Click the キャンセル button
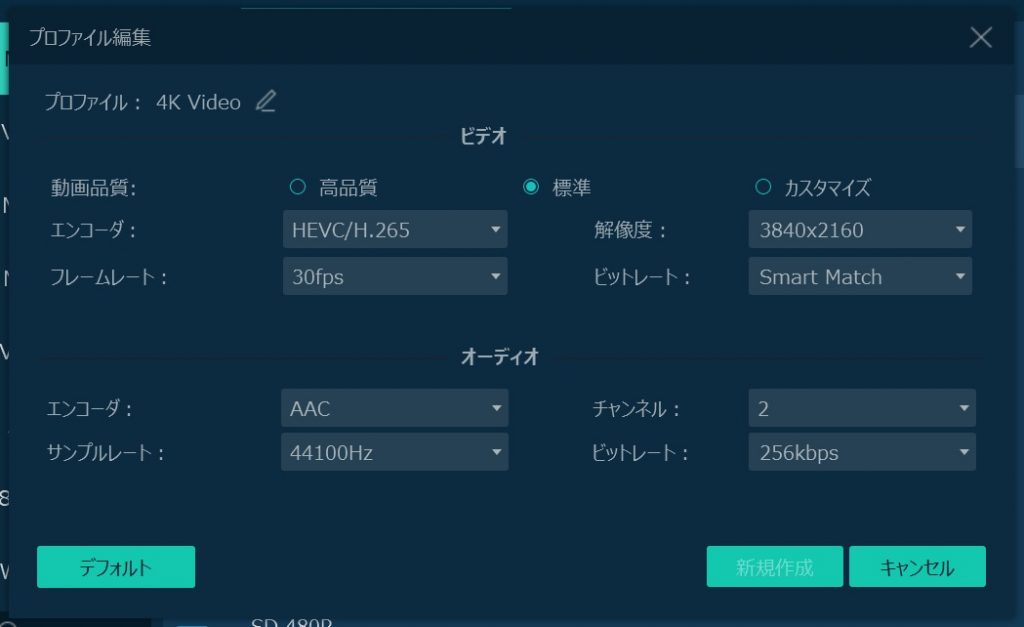Viewport: 1024px width, 627px height. 917,566
